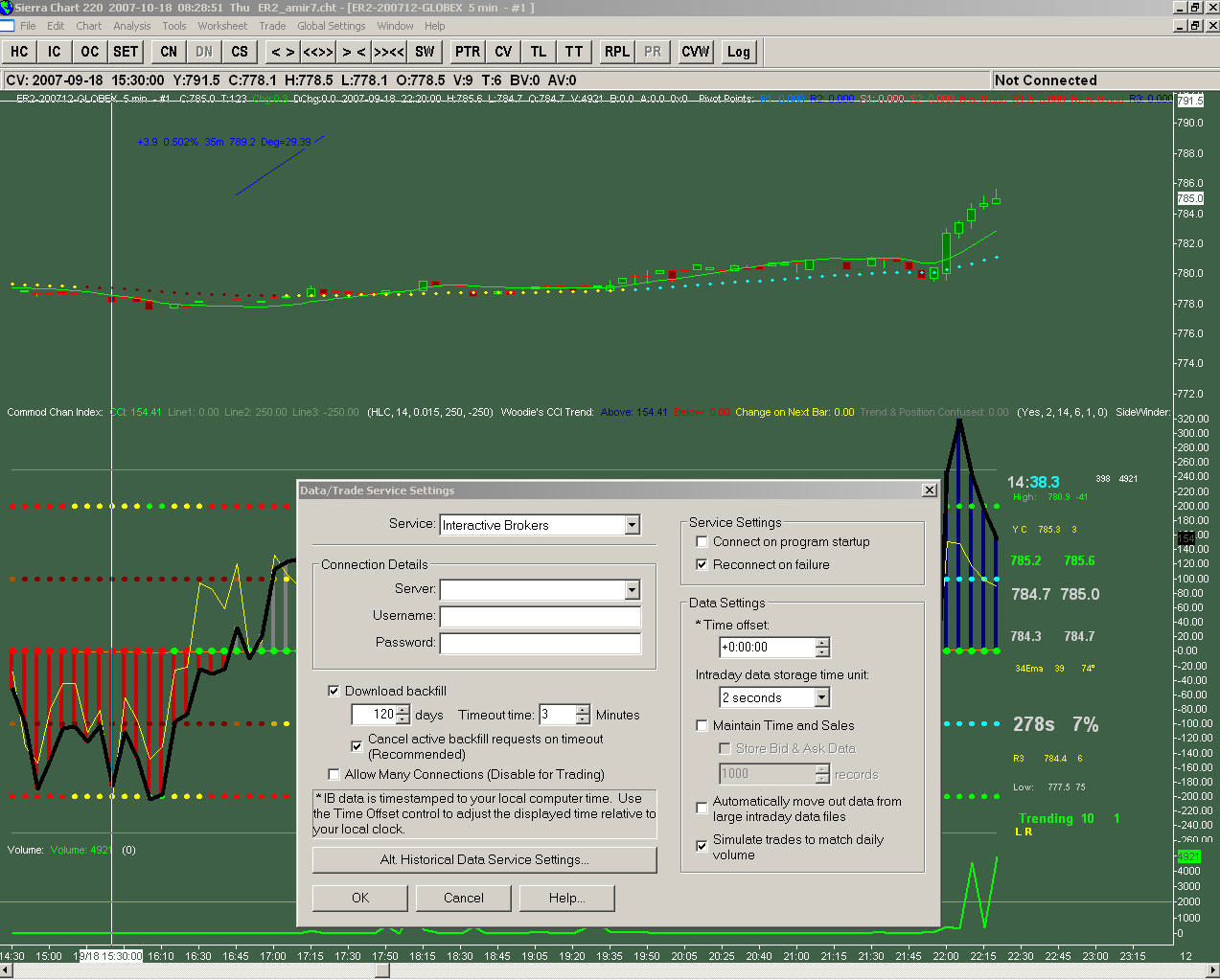This screenshot has width=1220, height=980.
Task: Open the Analysis menu
Action: point(131,26)
